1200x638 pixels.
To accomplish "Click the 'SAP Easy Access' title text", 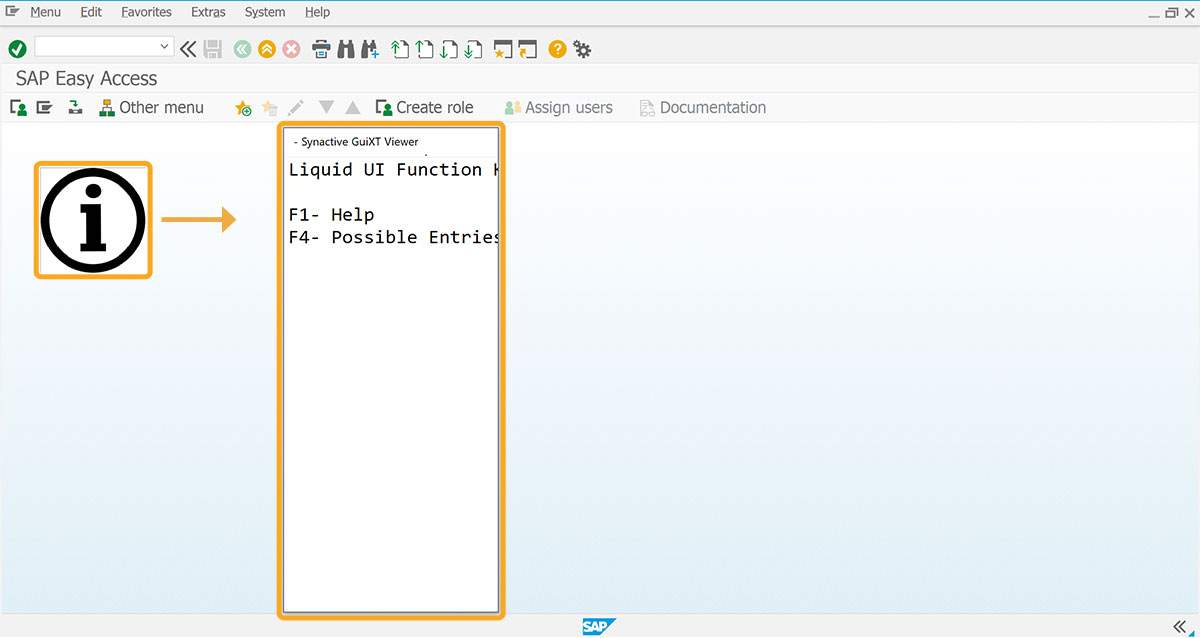I will coord(87,78).
